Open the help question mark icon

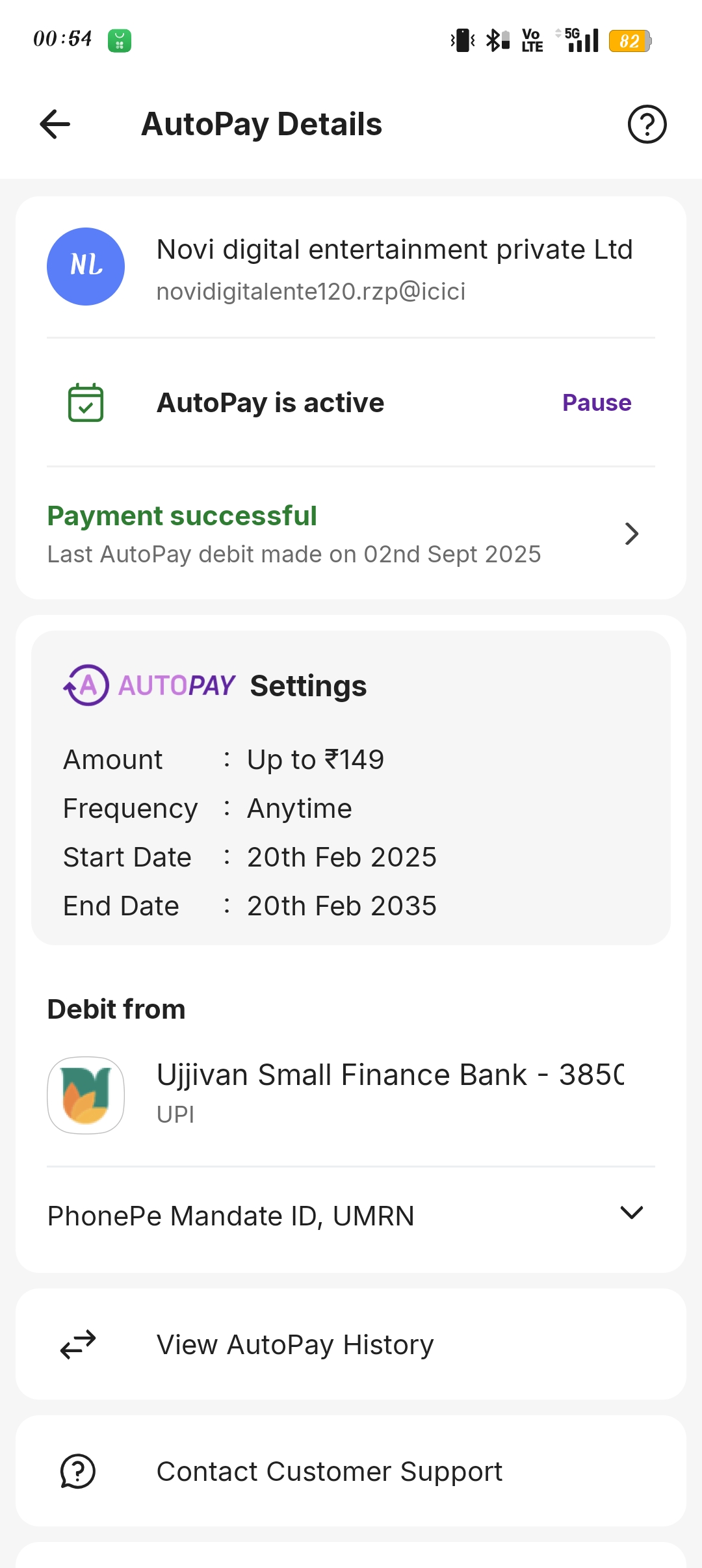tap(647, 124)
